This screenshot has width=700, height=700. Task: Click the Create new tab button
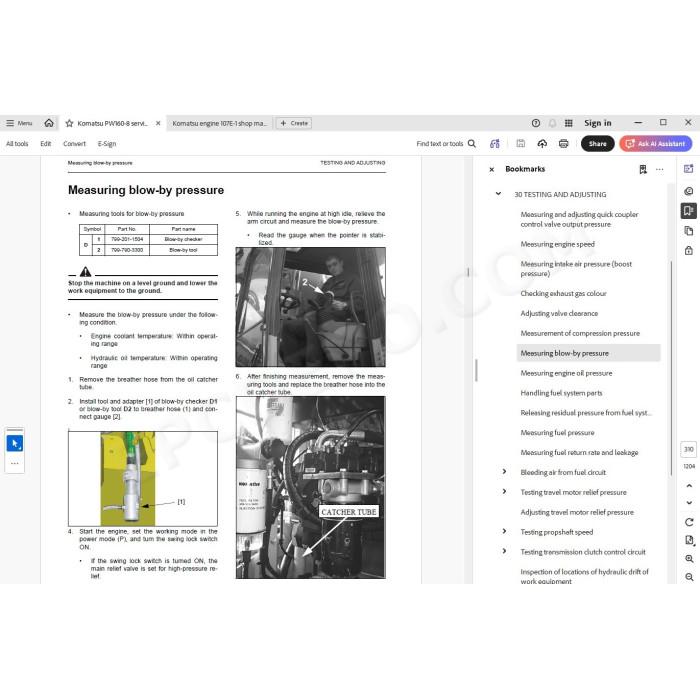(294, 123)
